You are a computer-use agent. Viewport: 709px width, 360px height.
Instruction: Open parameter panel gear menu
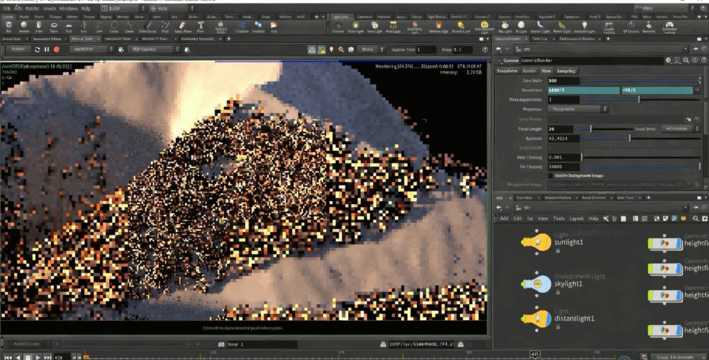669,60
